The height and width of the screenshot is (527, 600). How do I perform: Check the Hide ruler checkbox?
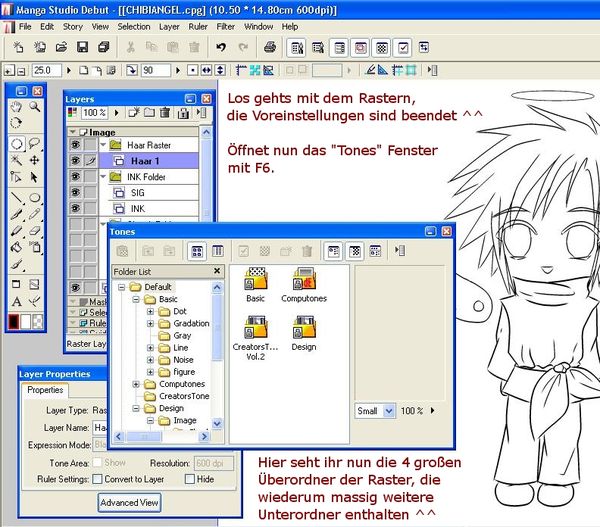click(190, 479)
